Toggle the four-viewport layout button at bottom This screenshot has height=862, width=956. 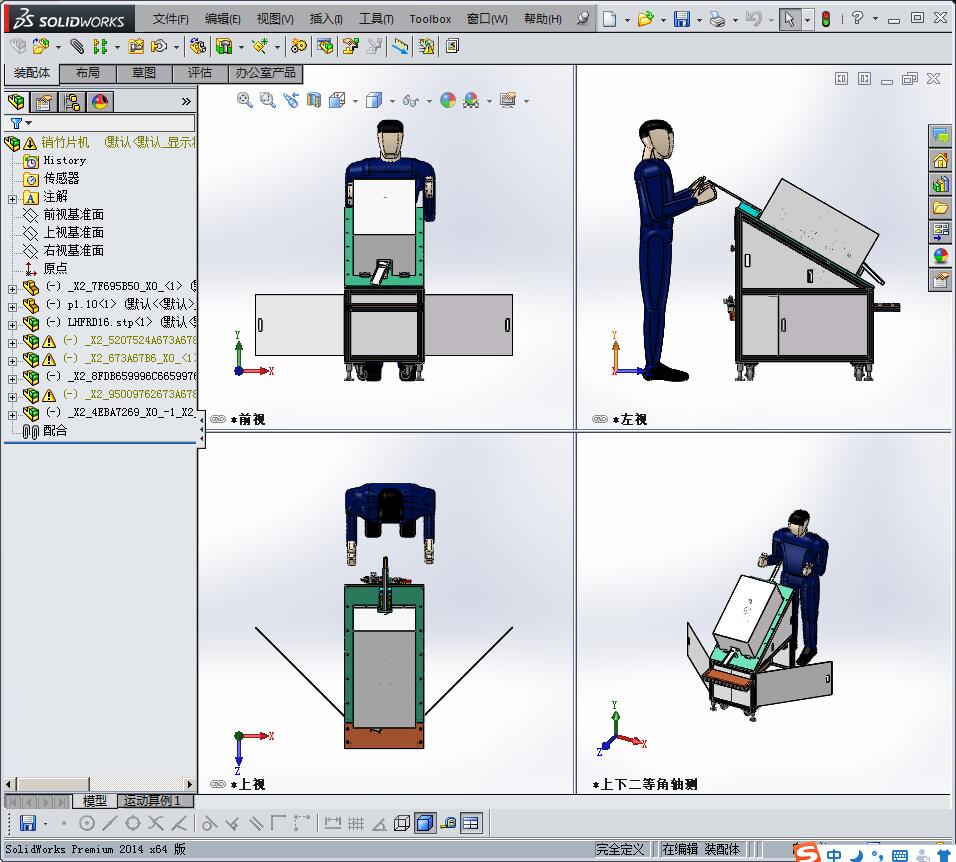tap(471, 824)
